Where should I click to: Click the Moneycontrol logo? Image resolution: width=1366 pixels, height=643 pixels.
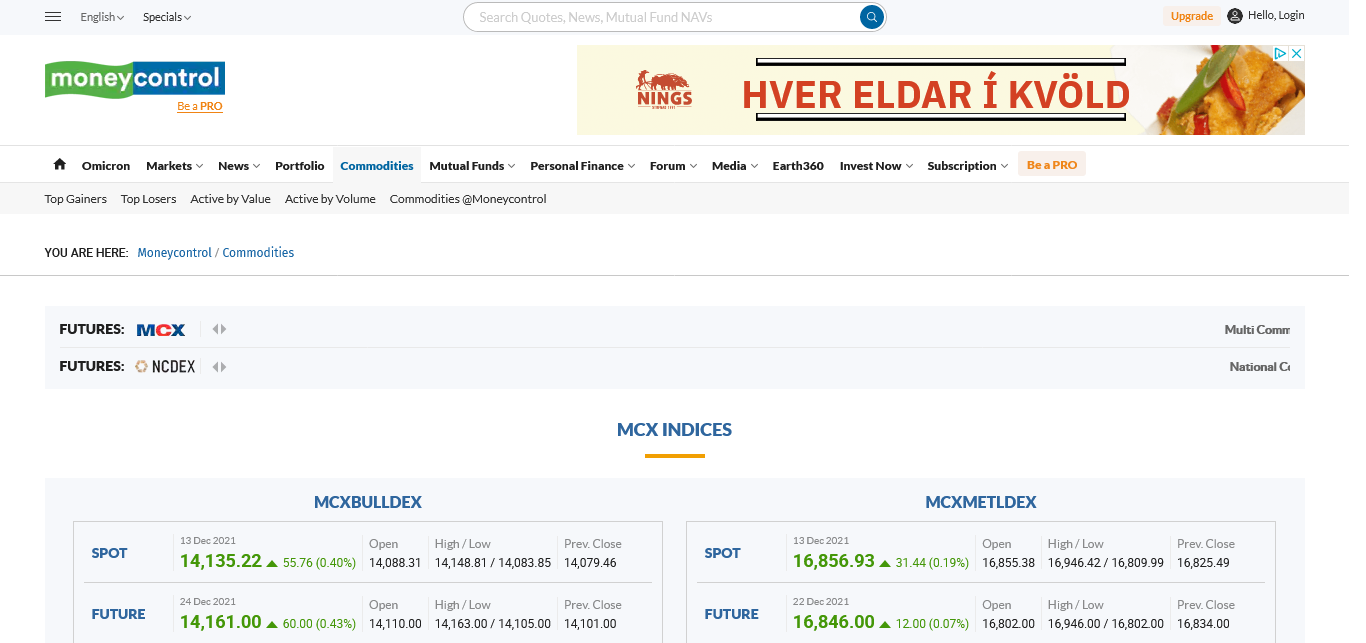(x=134, y=79)
